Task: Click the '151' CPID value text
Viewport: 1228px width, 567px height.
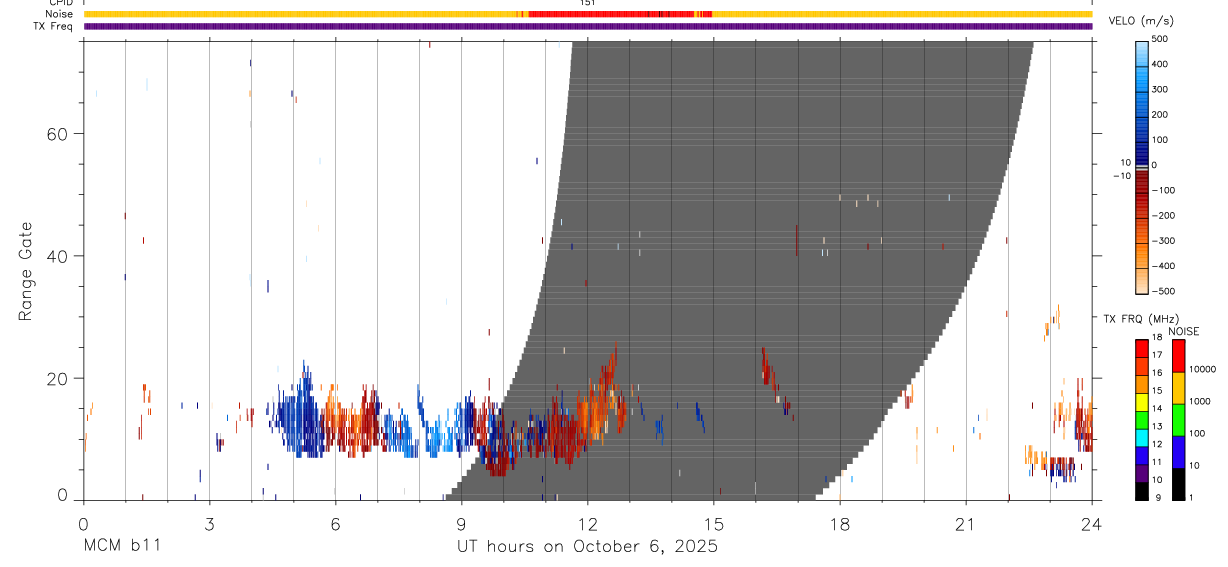Action: [588, 3]
